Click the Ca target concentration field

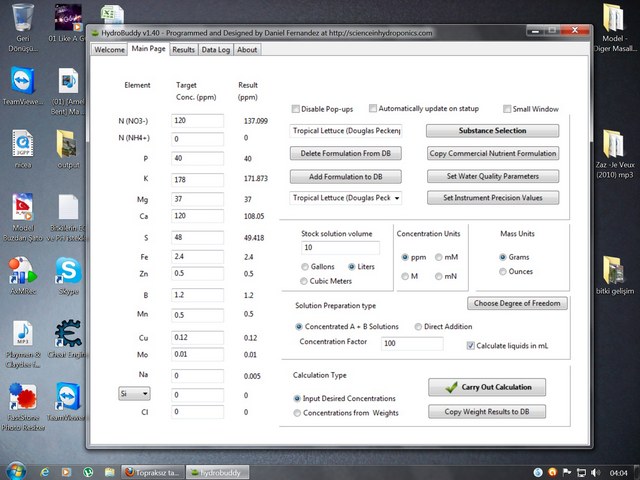(x=198, y=216)
